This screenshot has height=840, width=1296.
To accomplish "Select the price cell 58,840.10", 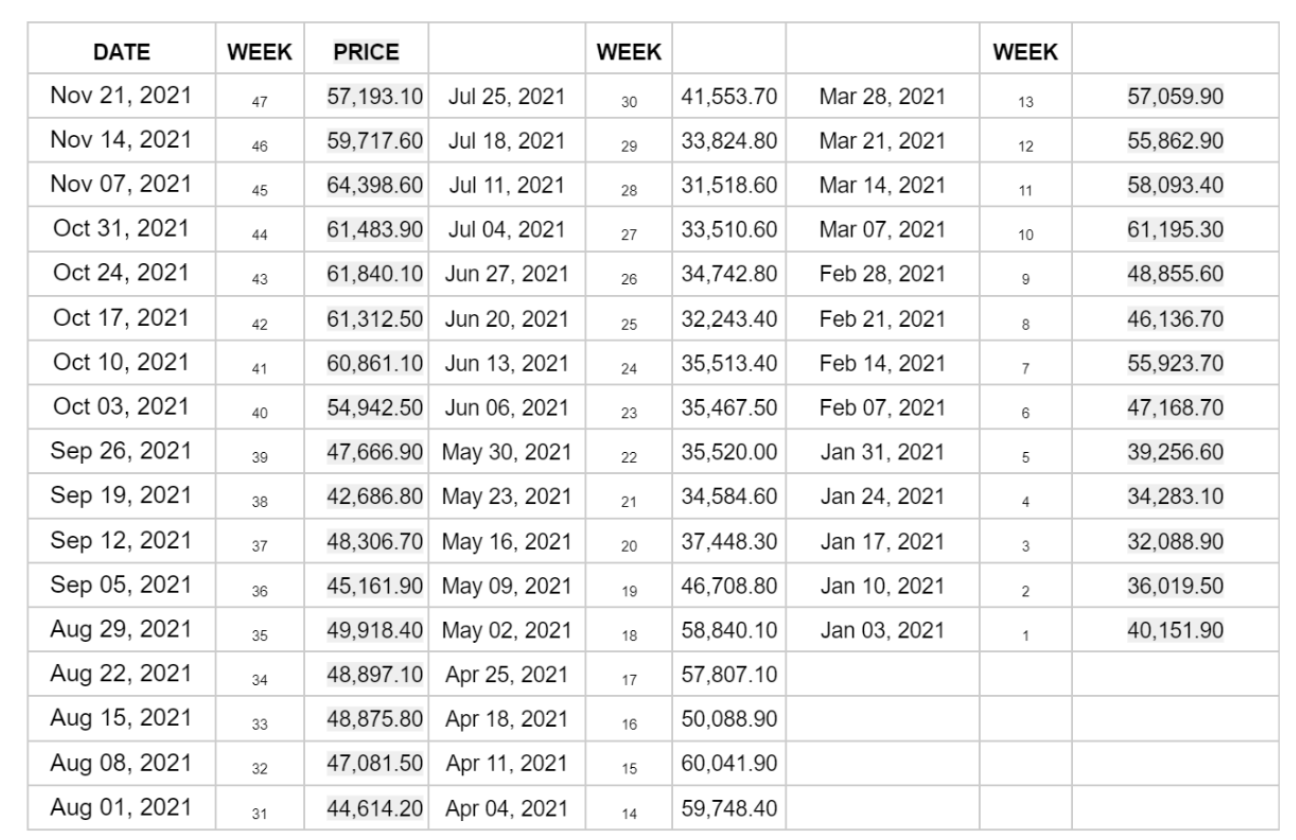I will [x=729, y=631].
